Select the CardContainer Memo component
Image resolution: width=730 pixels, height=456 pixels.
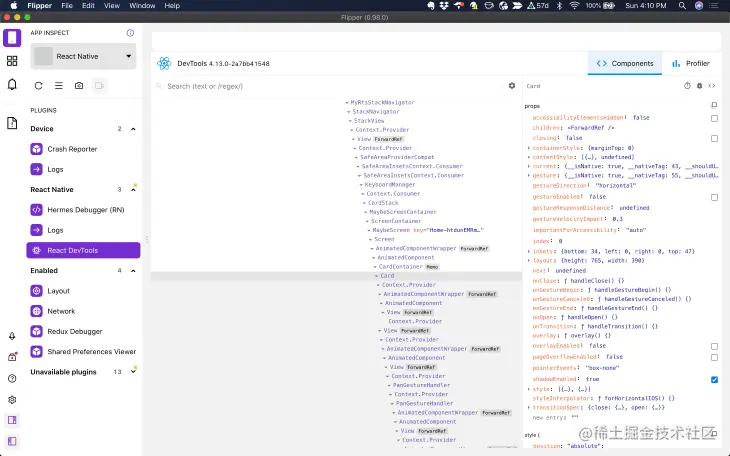point(409,267)
